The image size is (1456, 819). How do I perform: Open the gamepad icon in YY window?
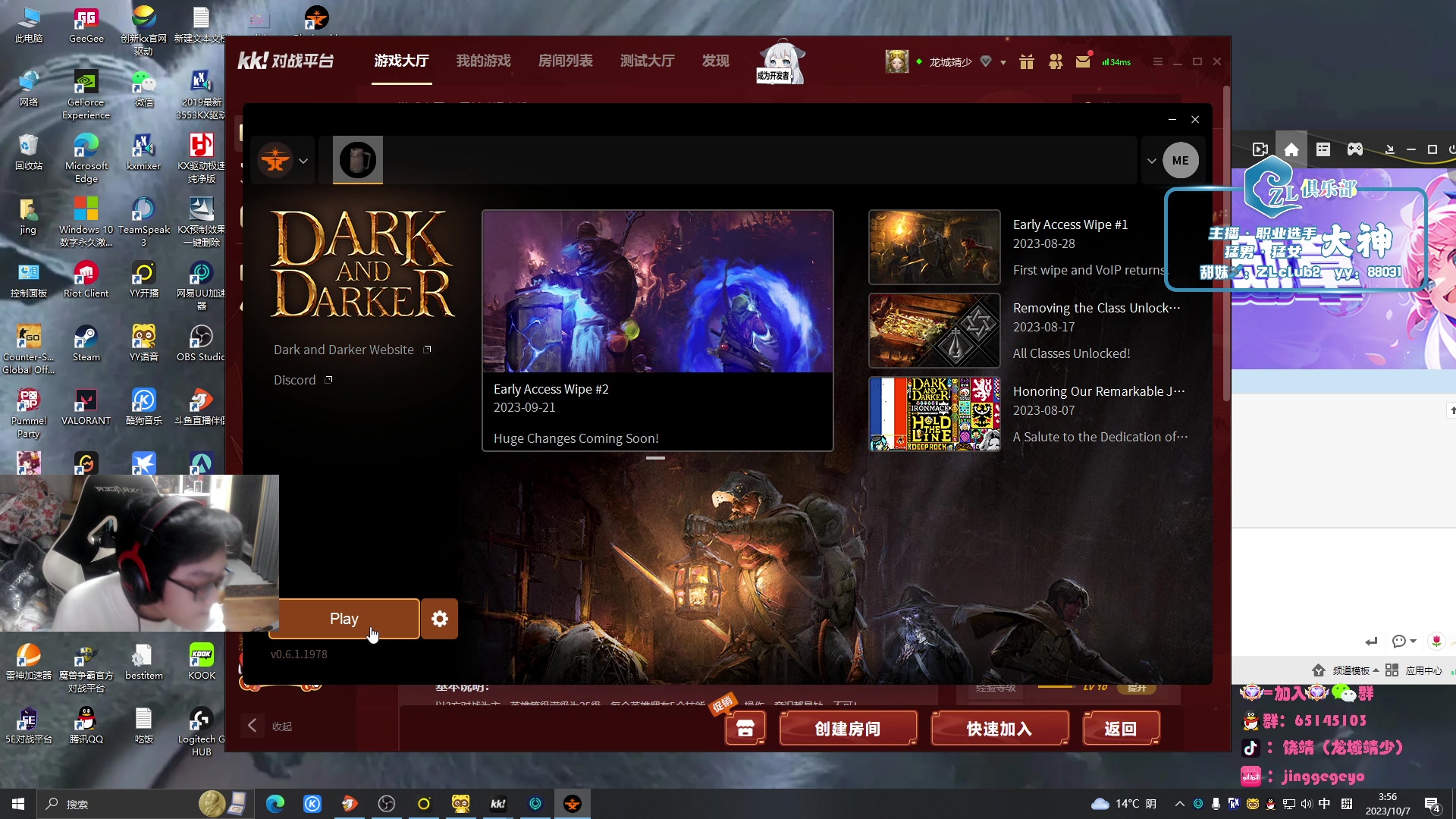click(x=1355, y=149)
